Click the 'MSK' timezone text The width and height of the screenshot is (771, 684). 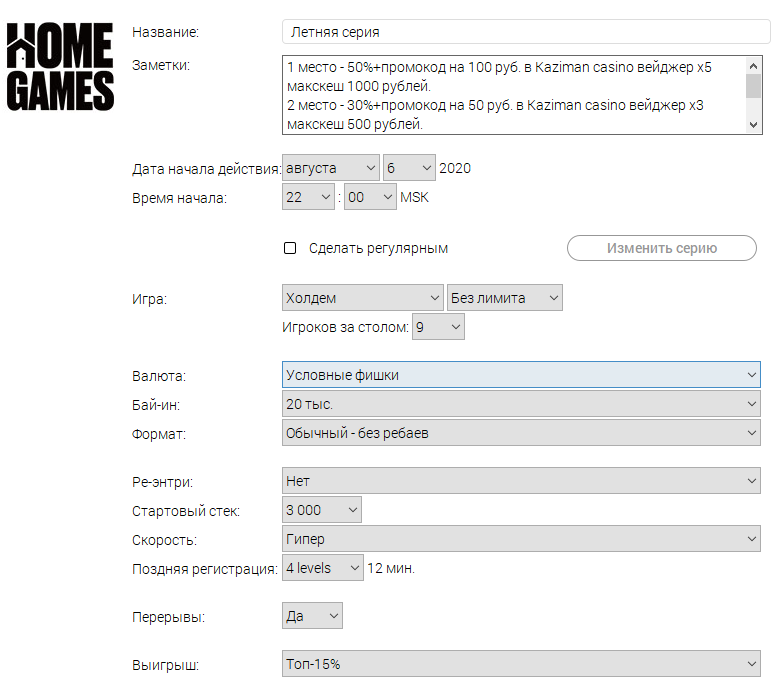click(414, 197)
